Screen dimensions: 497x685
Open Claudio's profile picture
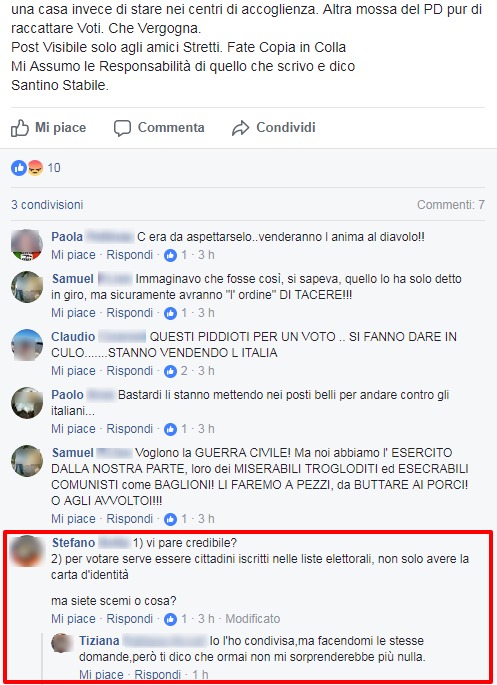pyautogui.click(x=27, y=345)
